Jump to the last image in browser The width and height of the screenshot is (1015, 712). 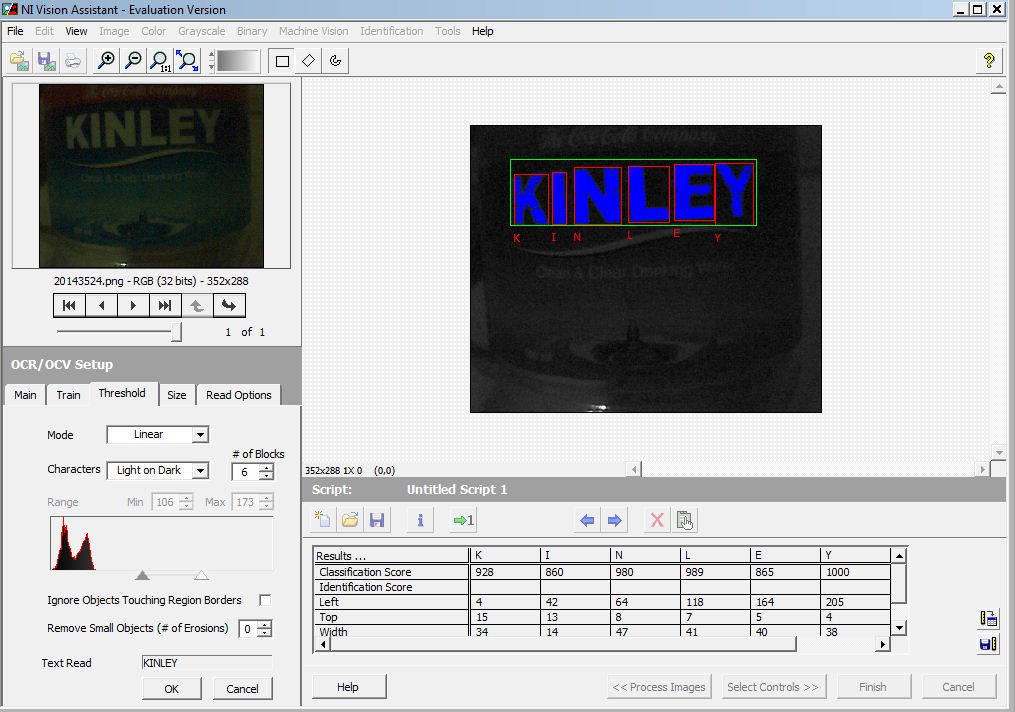click(x=165, y=306)
